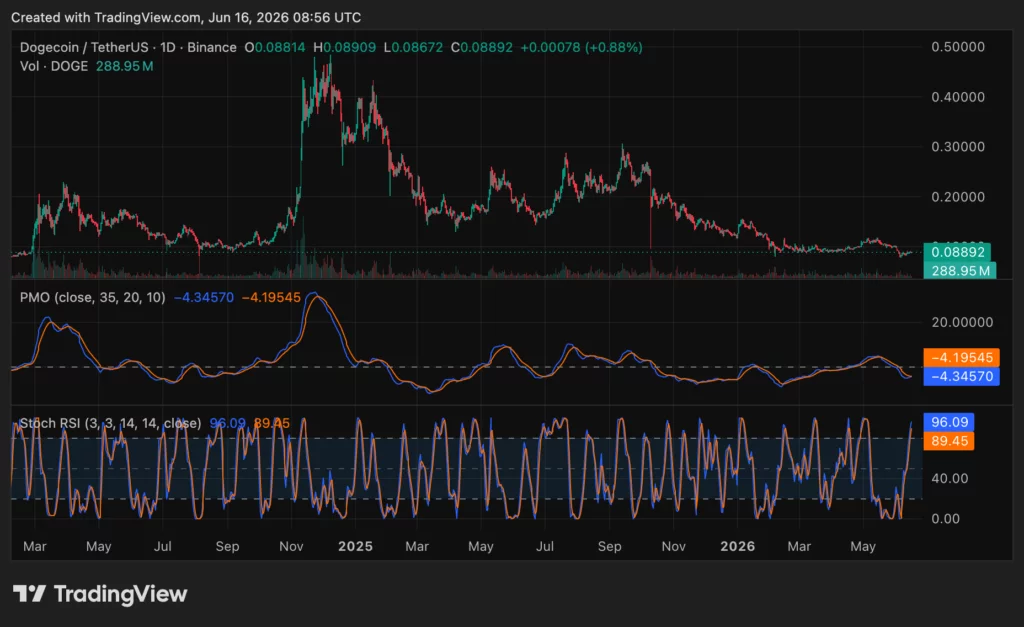
Task: Click the Mar label right after 2026
Action: coord(799,546)
